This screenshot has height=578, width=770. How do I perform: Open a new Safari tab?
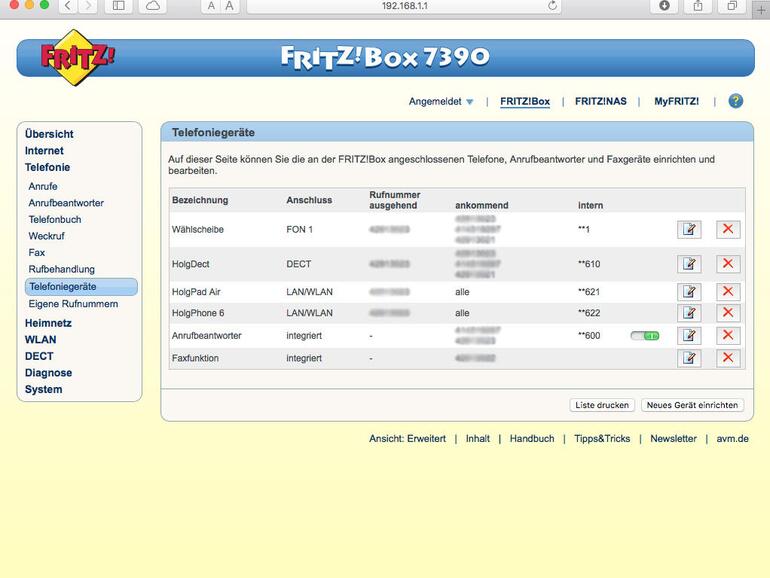(x=761, y=9)
